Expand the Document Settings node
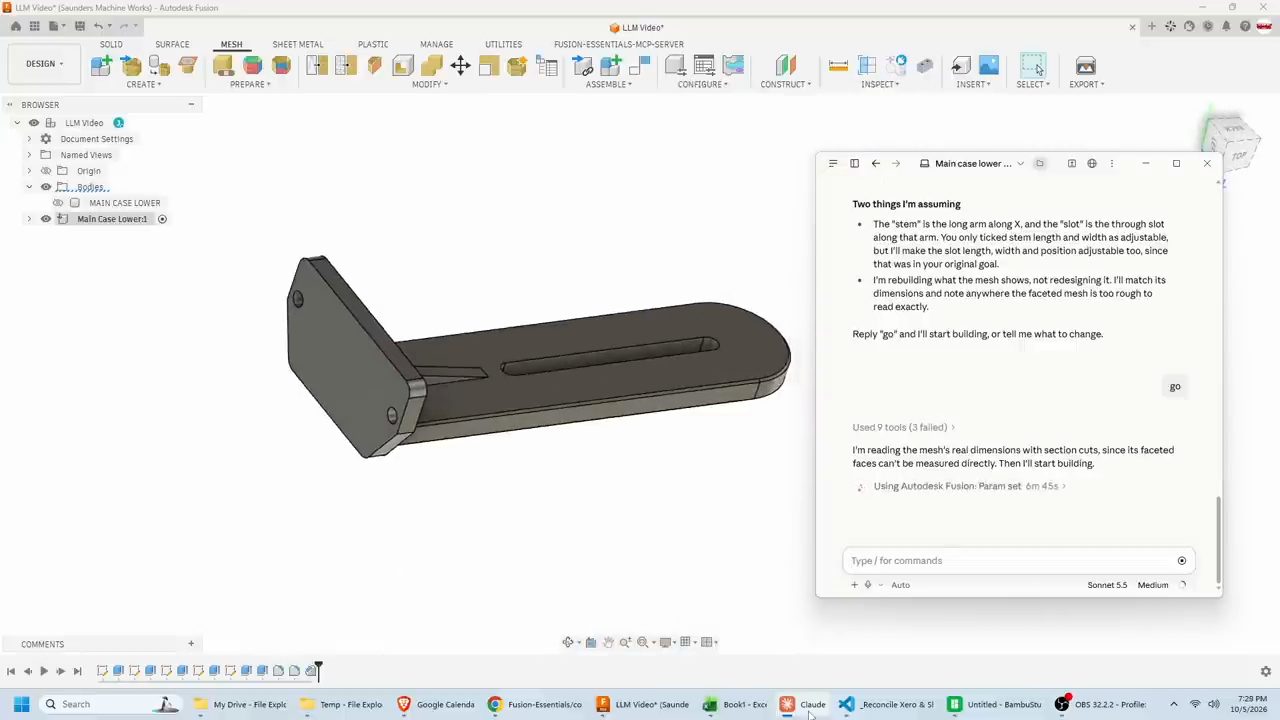Screen dimensions: 1280x720 pyautogui.click(x=29, y=139)
